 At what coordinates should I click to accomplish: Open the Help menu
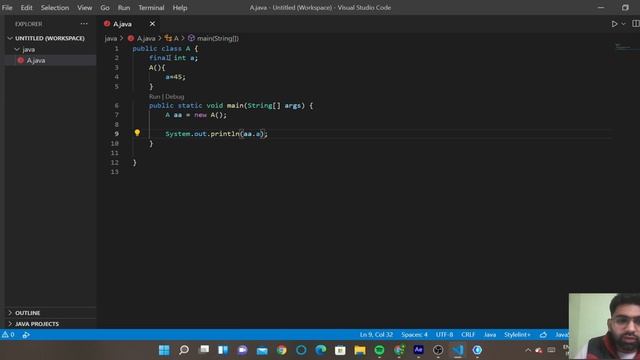click(180, 8)
